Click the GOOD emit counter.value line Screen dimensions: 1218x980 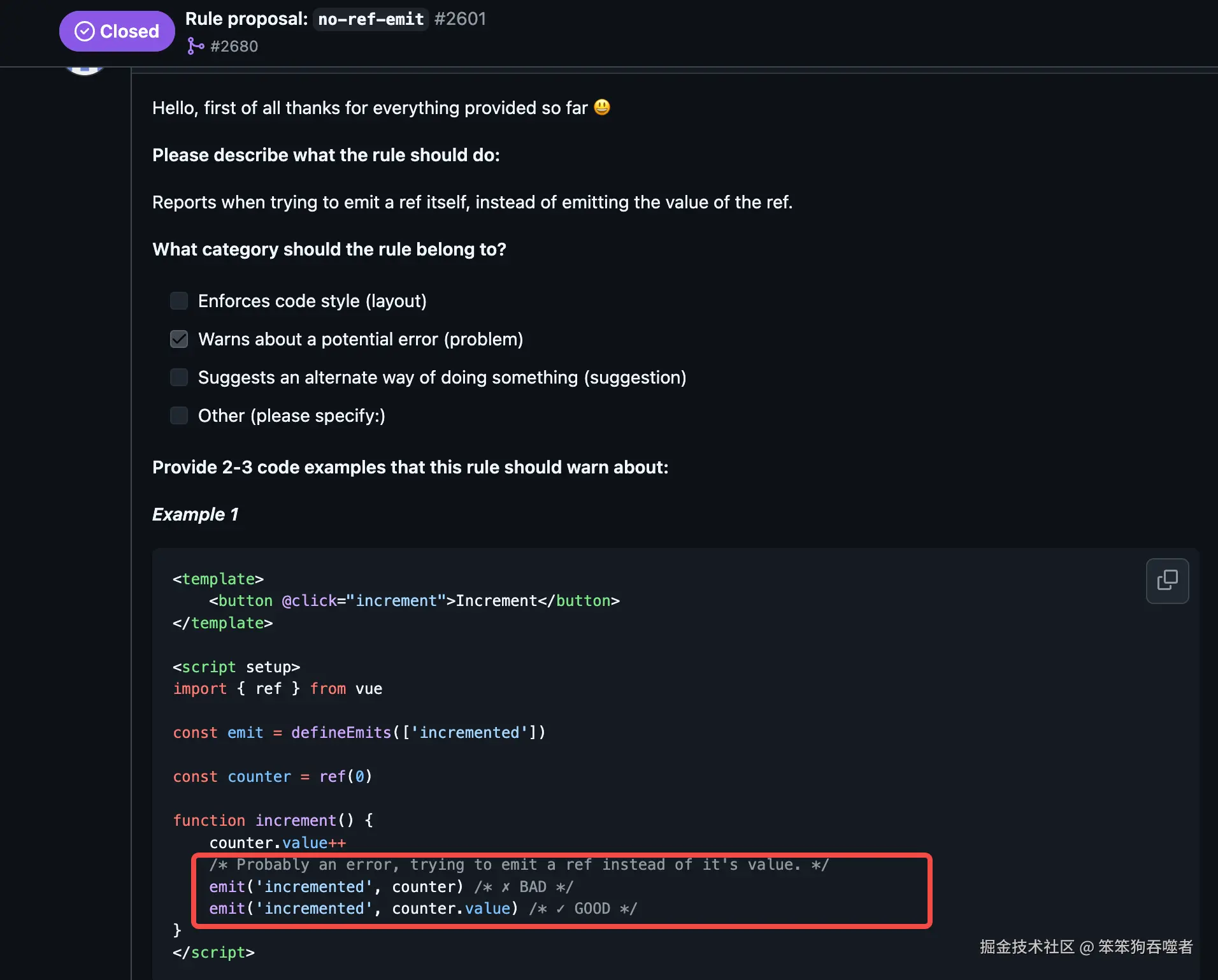[x=363, y=908]
